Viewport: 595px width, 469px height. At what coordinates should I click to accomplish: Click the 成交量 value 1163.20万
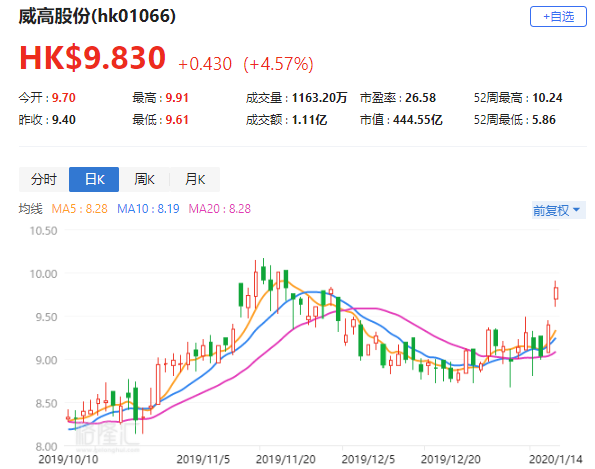tap(319, 98)
